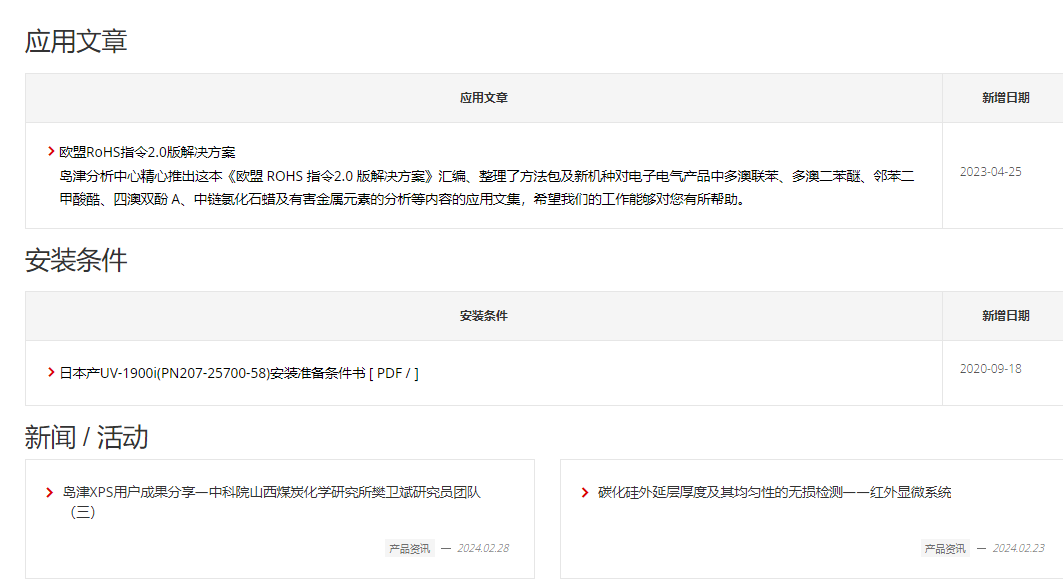Click the 2024.02.23 news date

pos(1018,548)
